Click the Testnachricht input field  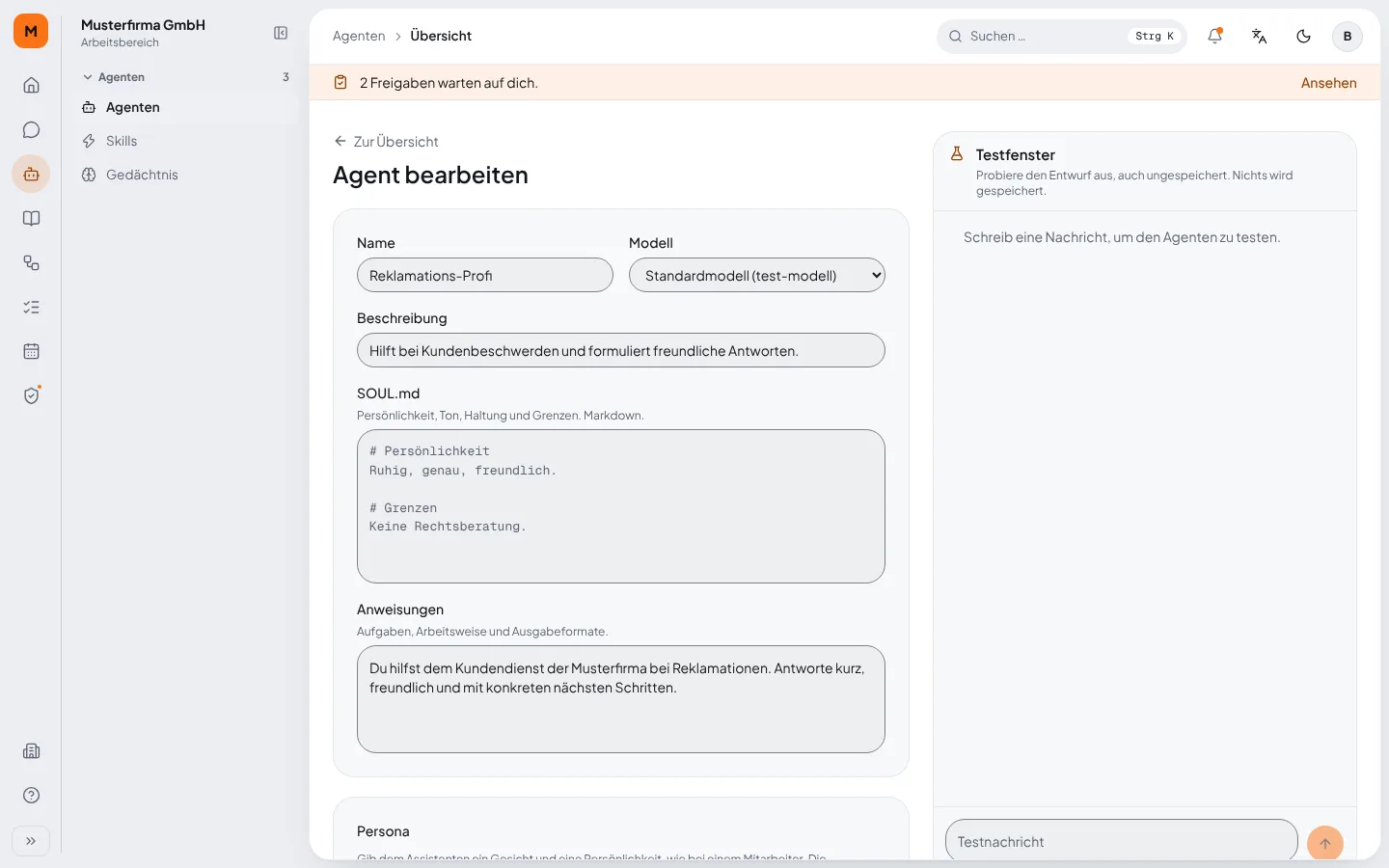coord(1122,842)
